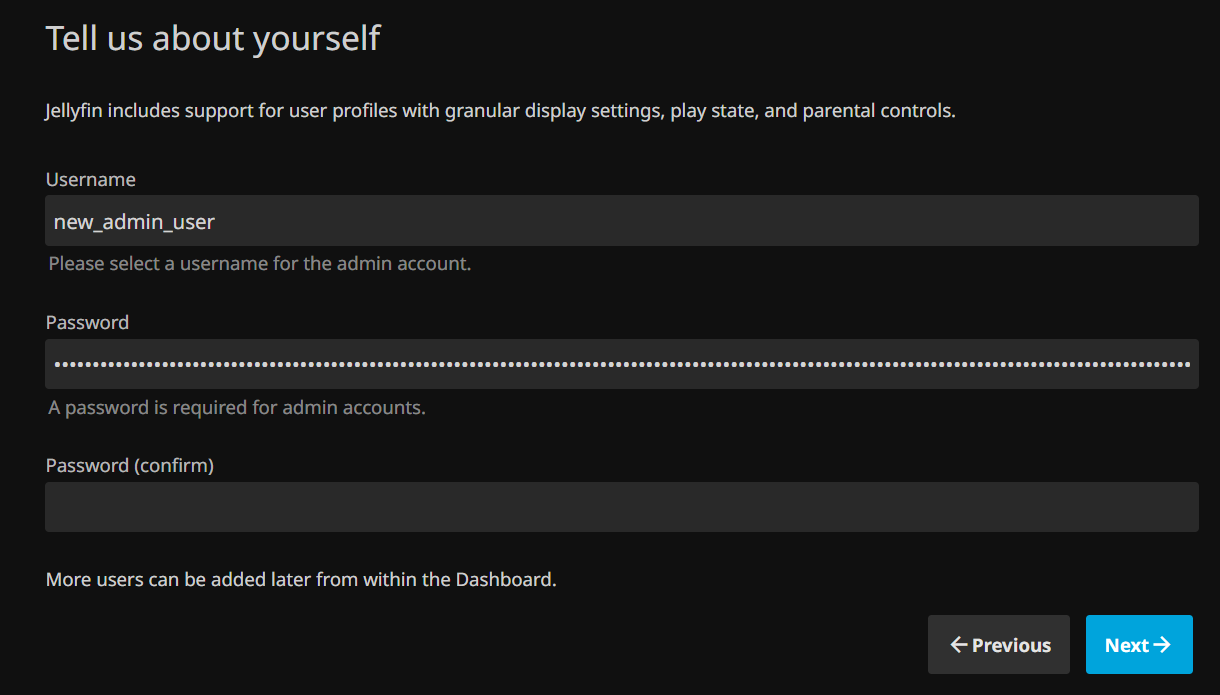Viewport: 1220px width, 695px height.
Task: Select the empty Password (confirm) field
Action: pos(620,507)
